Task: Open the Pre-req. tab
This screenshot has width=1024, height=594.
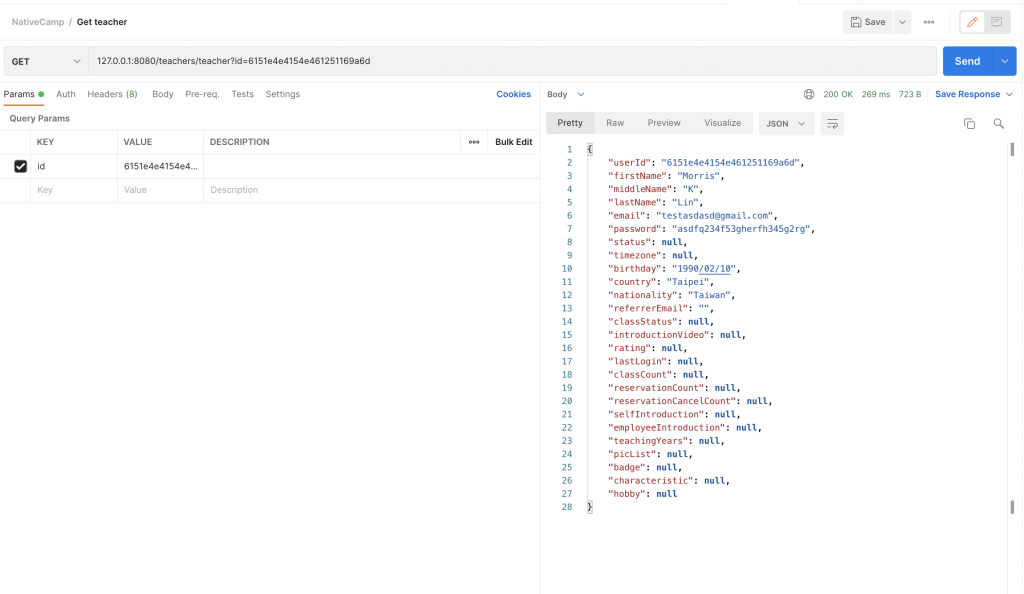Action: 202,94
